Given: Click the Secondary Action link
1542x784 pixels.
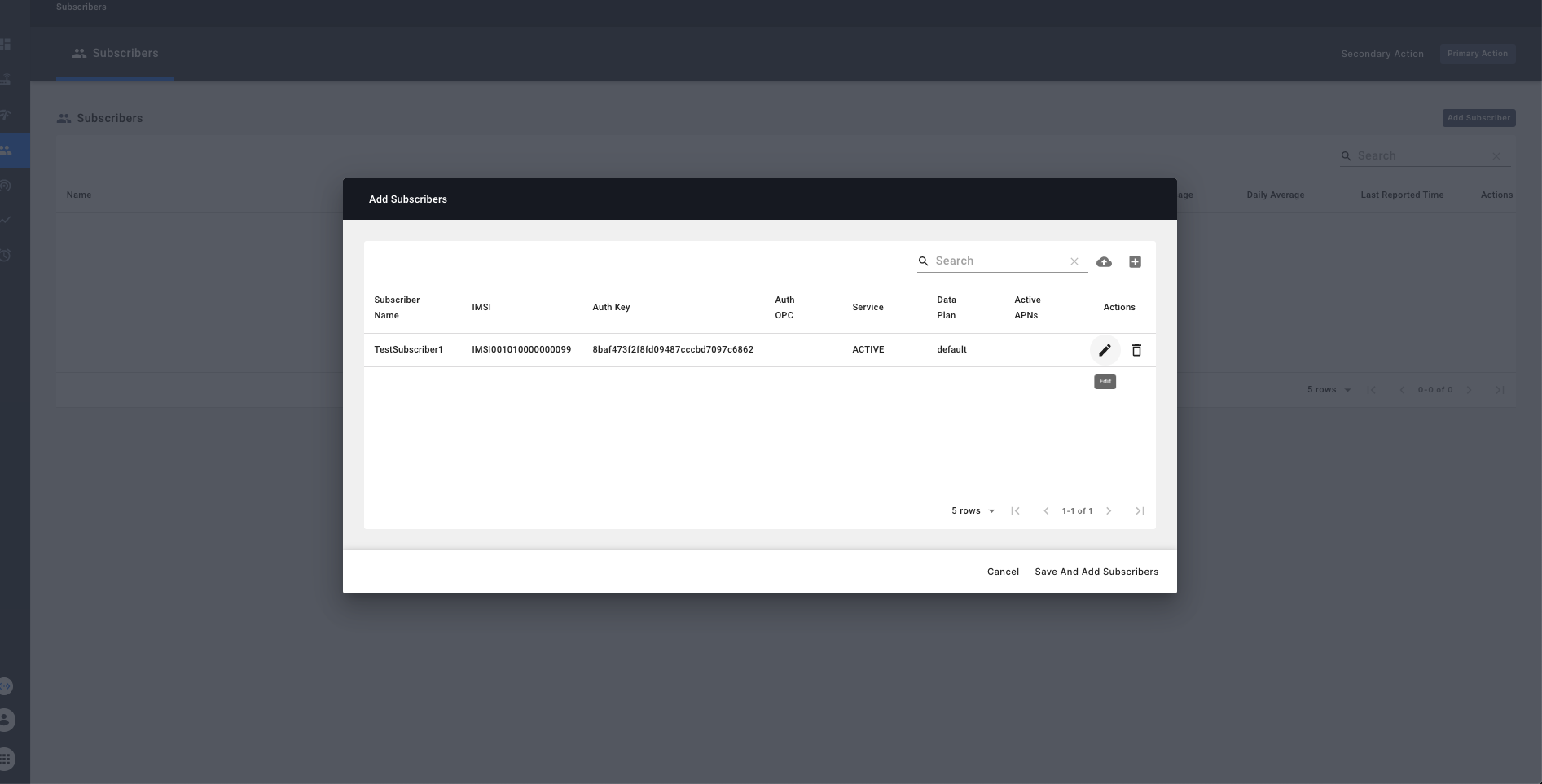Looking at the screenshot, I should (x=1382, y=54).
